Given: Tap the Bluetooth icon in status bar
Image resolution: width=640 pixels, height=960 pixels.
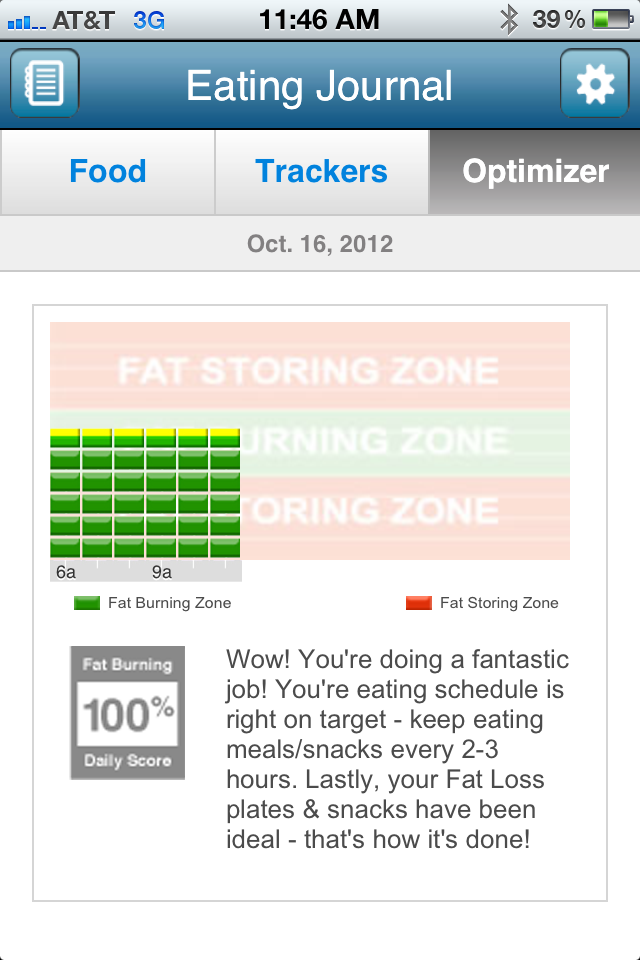Looking at the screenshot, I should click(x=509, y=19).
